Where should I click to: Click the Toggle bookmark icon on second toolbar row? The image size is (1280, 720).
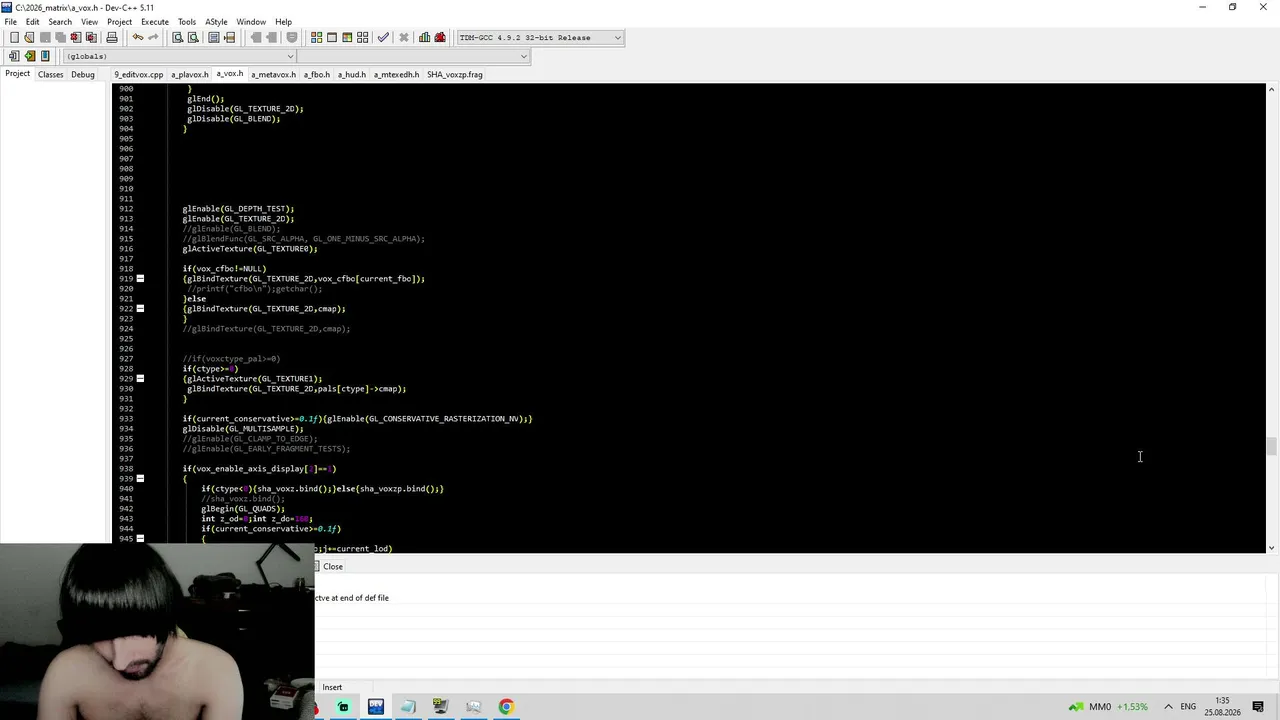tap(30, 56)
